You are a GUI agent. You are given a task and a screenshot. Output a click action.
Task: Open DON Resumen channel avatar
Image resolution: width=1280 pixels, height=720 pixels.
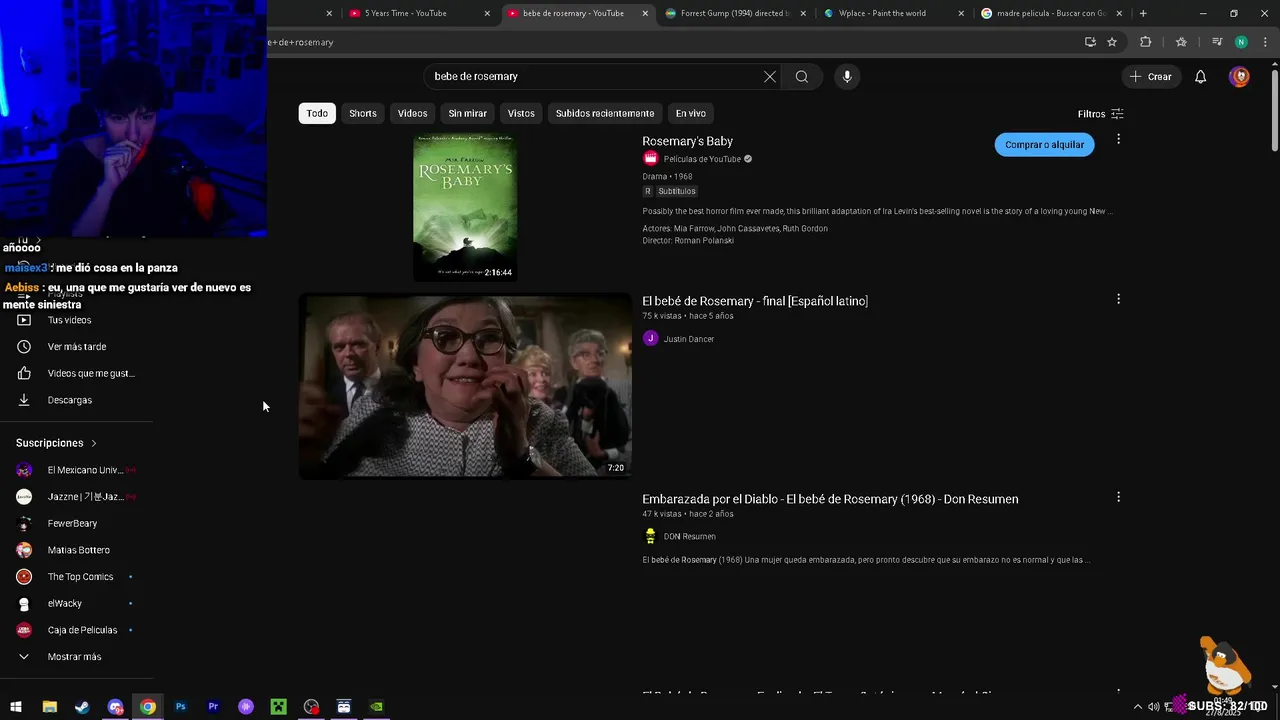click(x=650, y=537)
